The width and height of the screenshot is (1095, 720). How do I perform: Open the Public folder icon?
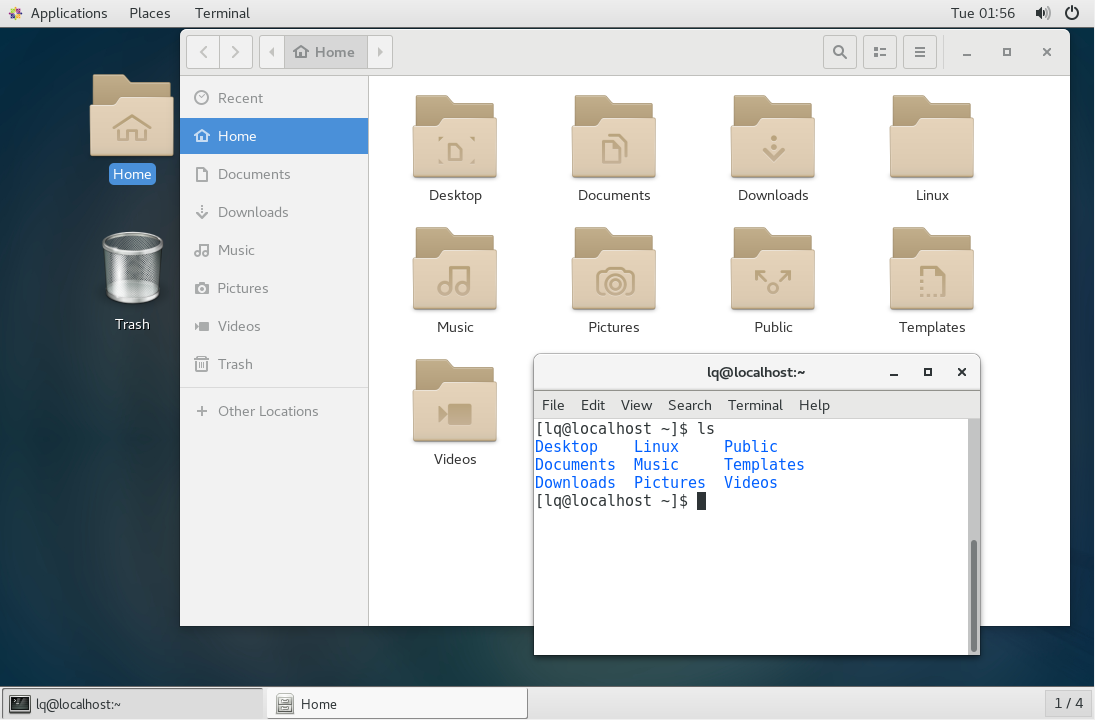pos(773,269)
